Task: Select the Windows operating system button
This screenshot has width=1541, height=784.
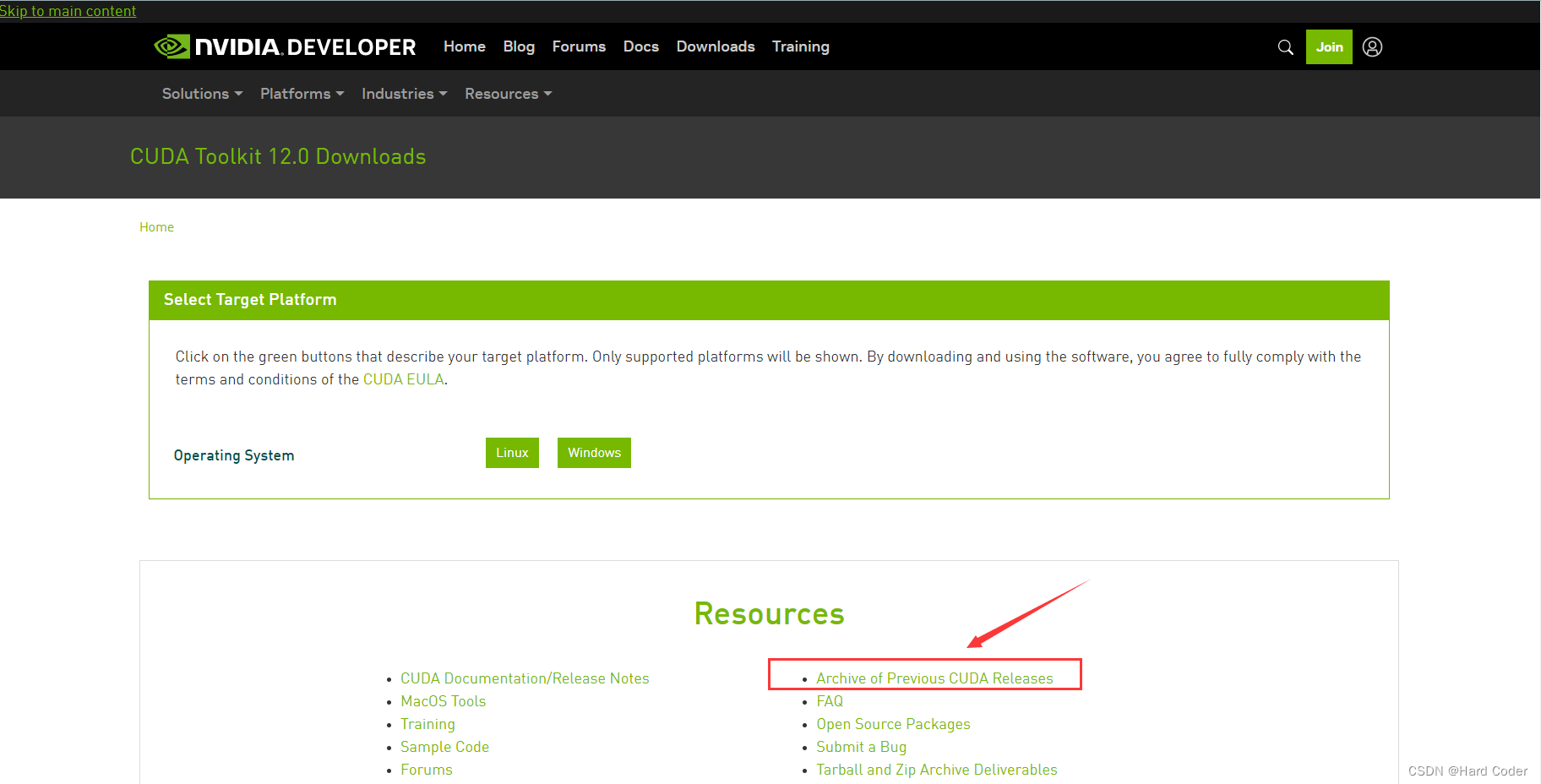Action: point(594,453)
